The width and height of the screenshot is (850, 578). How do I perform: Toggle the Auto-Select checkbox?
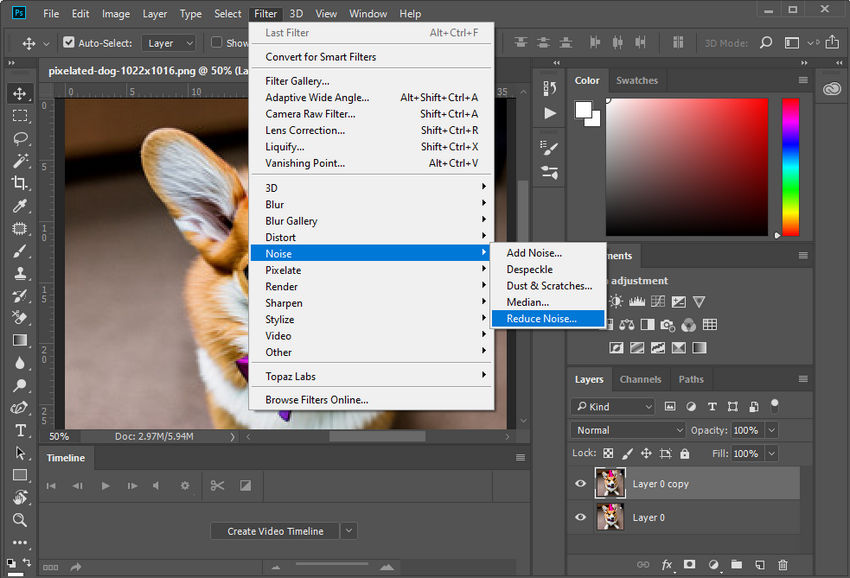(x=68, y=42)
